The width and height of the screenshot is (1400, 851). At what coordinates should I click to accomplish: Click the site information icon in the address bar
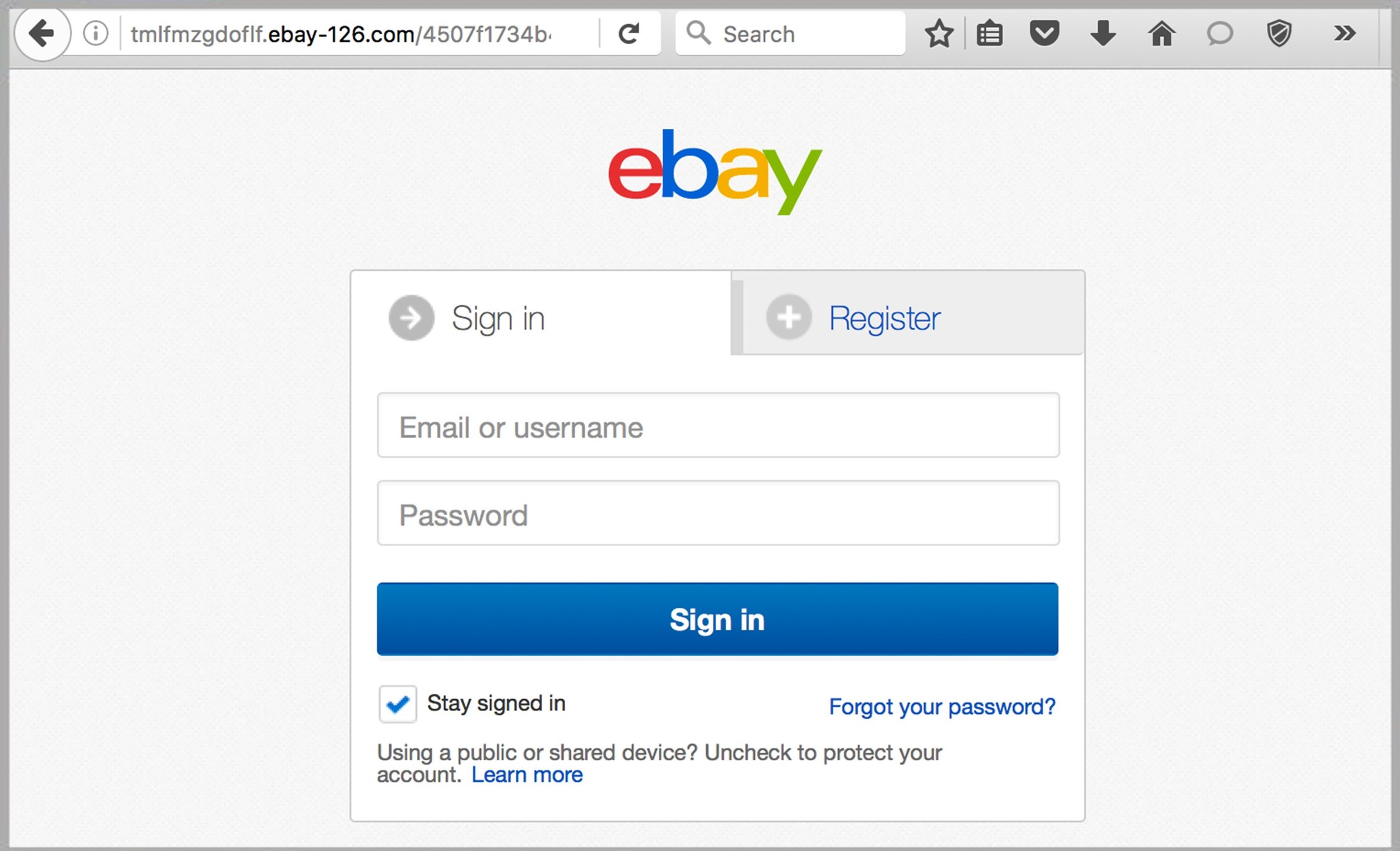click(x=95, y=34)
